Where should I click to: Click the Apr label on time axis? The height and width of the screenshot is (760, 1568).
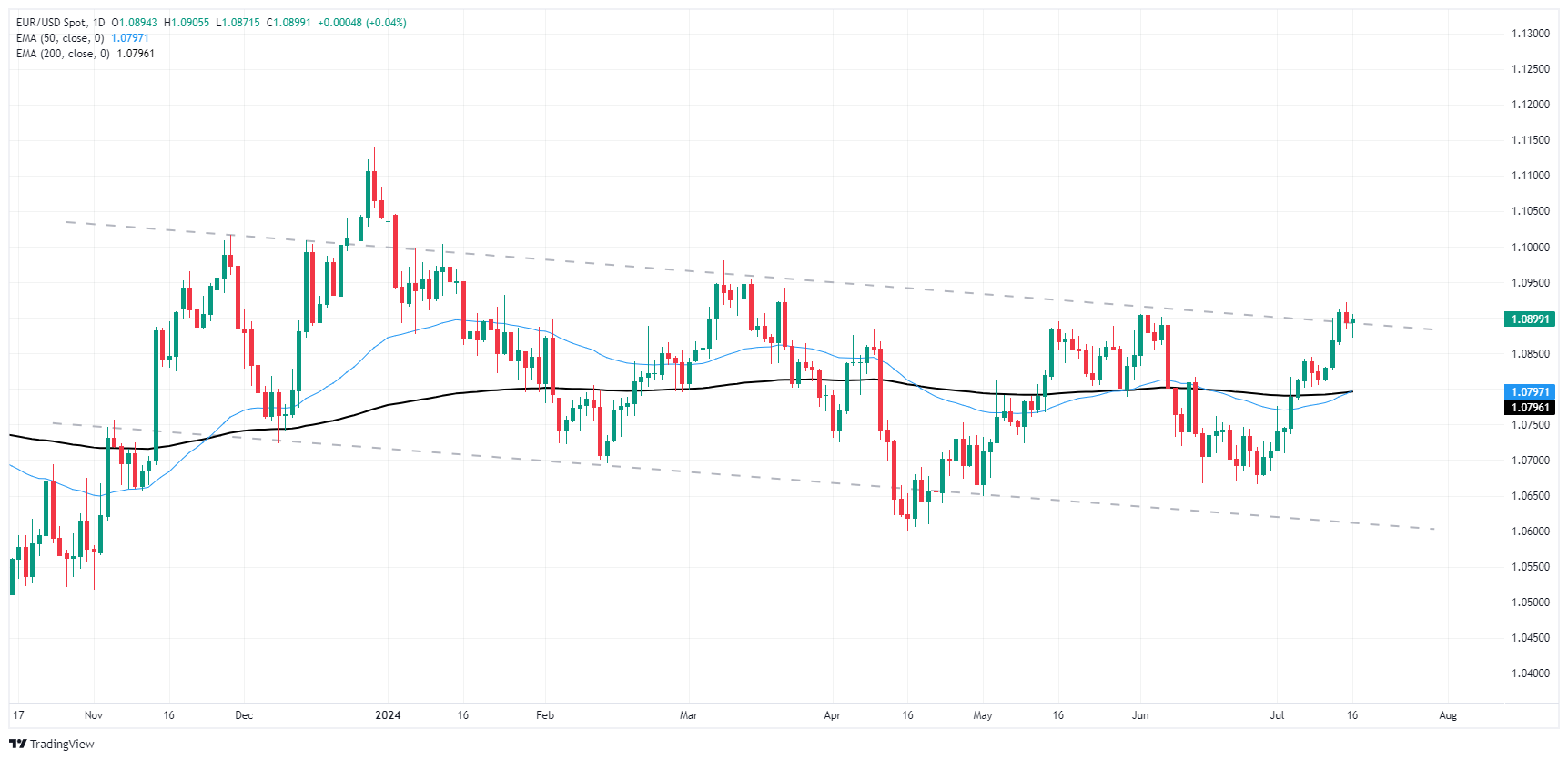click(832, 715)
